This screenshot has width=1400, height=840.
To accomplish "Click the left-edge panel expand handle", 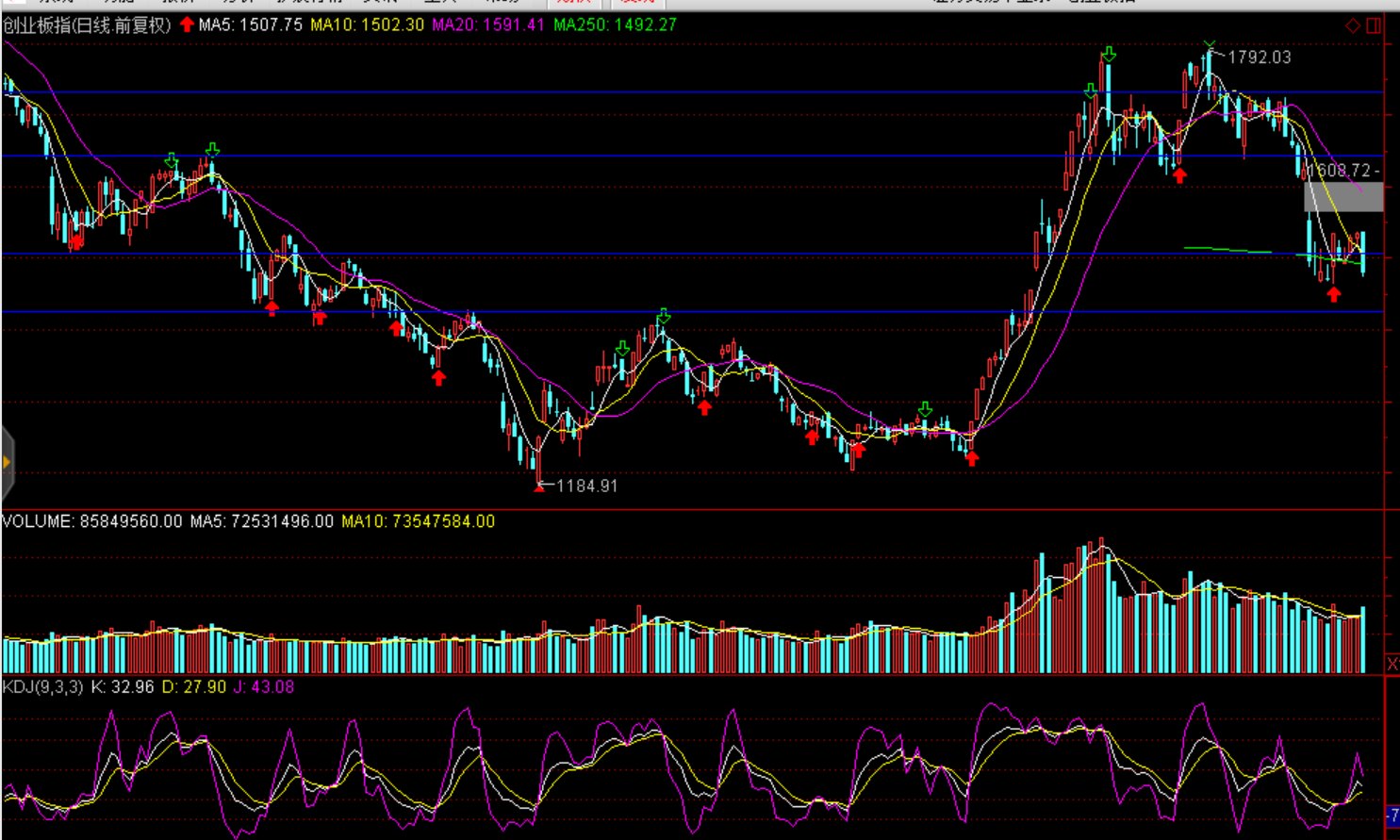I will click(x=7, y=462).
